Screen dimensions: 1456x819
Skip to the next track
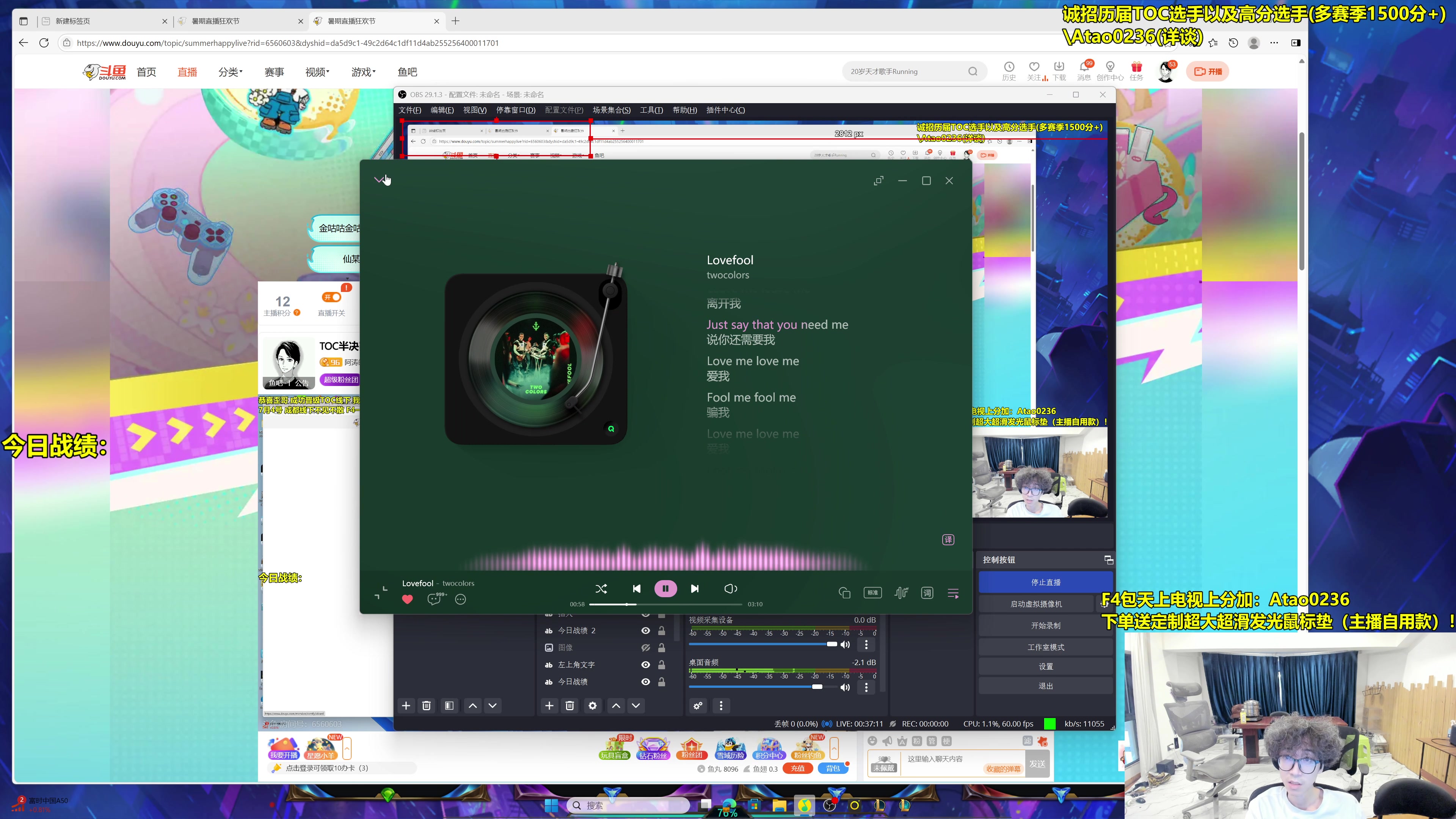coord(695,588)
